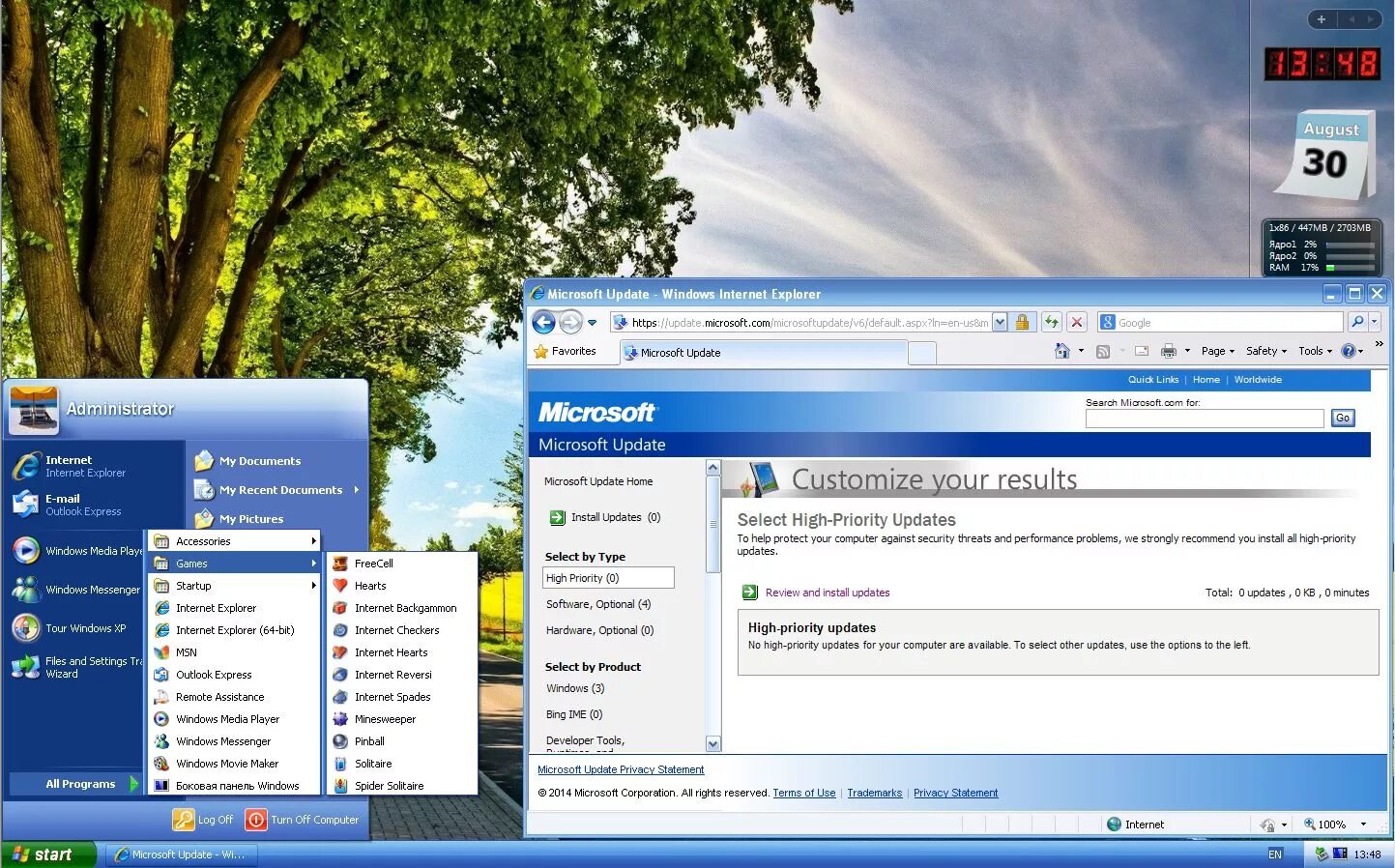The image size is (1395, 868).
Task: Click the address bar URL field
Action: (x=801, y=323)
